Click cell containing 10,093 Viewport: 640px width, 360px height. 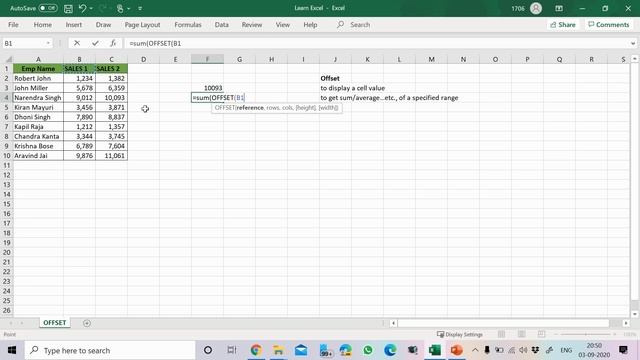pyautogui.click(x=111, y=98)
